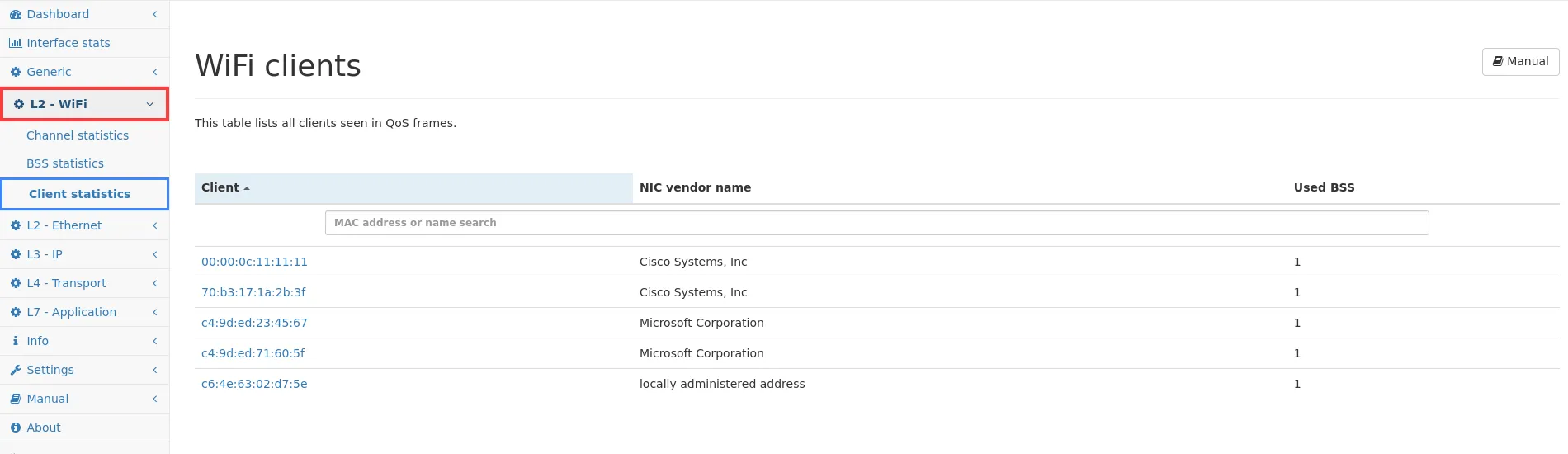Click the About circle icon

click(x=15, y=428)
